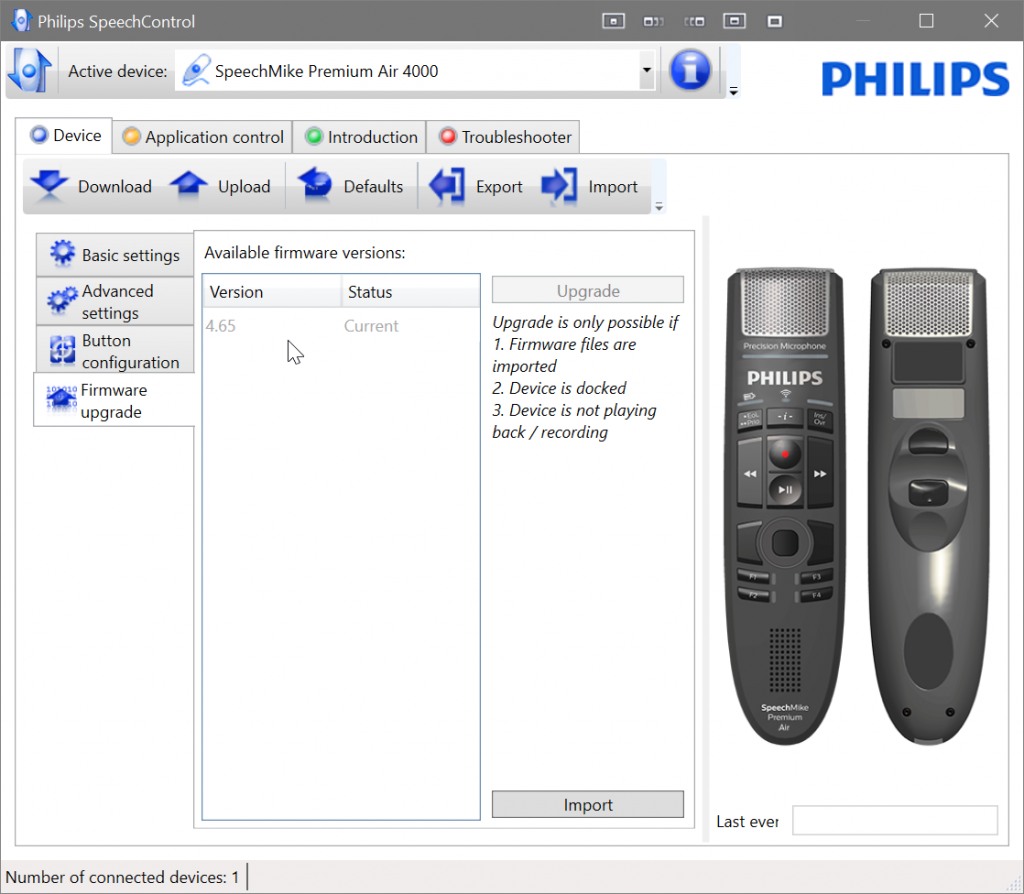Viewport: 1024px width, 894px height.
Task: Click the window resize grip in the status bar
Action: (x=1012, y=882)
